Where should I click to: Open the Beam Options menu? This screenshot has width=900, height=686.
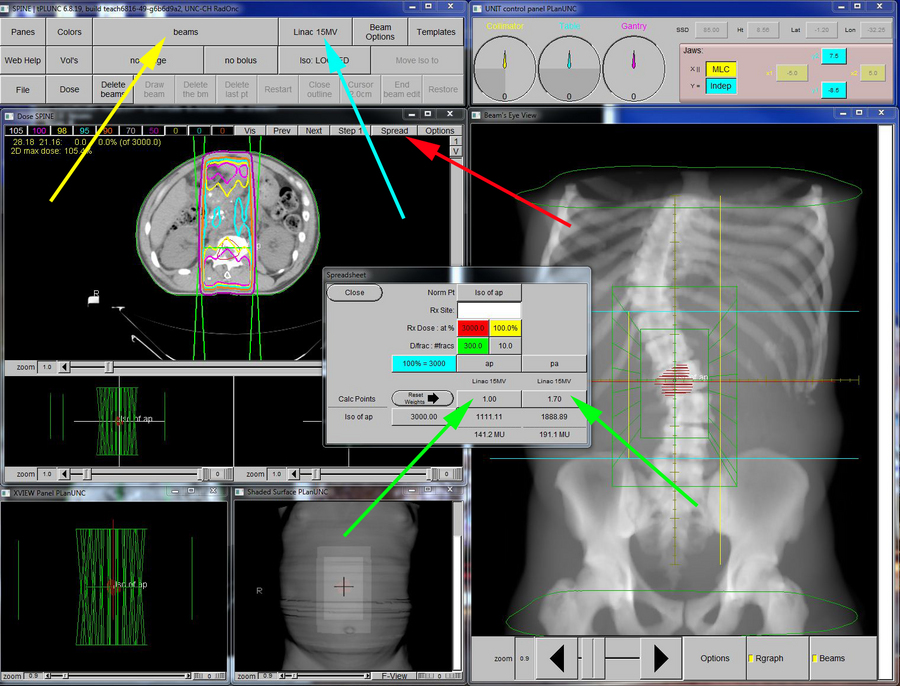click(380, 31)
